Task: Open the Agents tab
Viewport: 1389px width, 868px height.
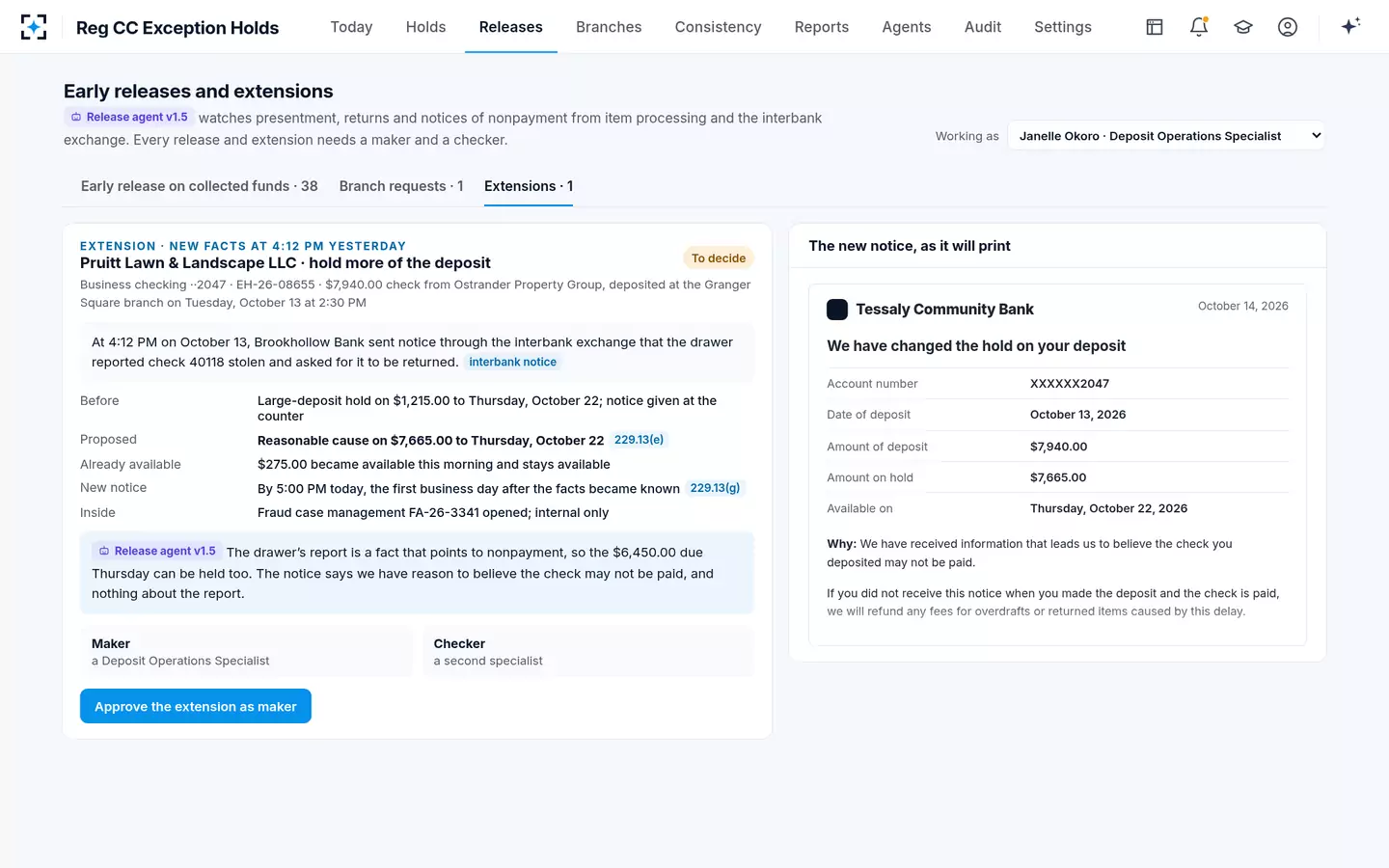Action: click(907, 27)
